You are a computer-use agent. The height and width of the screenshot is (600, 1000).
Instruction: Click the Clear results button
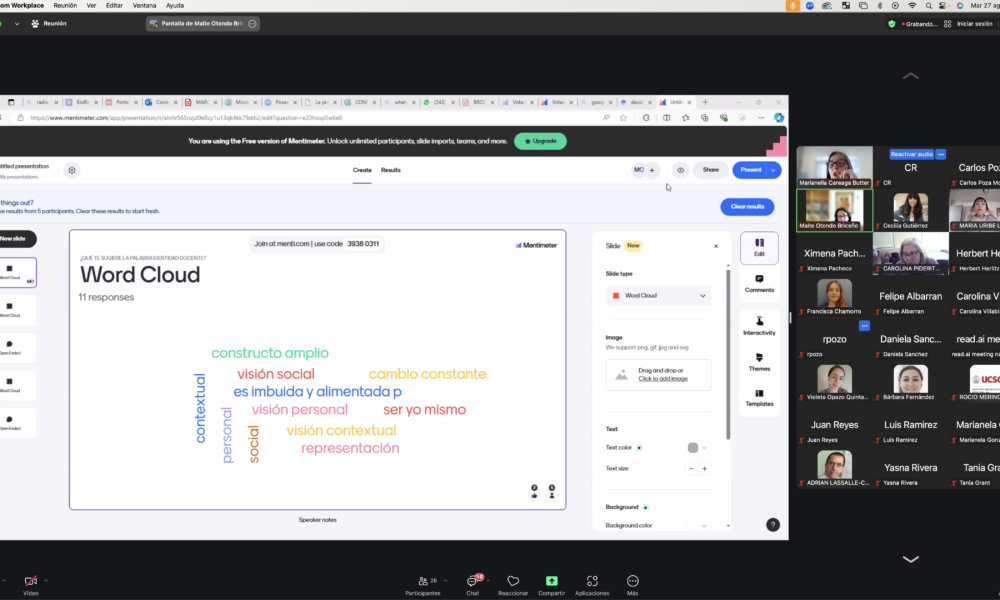pyautogui.click(x=747, y=207)
